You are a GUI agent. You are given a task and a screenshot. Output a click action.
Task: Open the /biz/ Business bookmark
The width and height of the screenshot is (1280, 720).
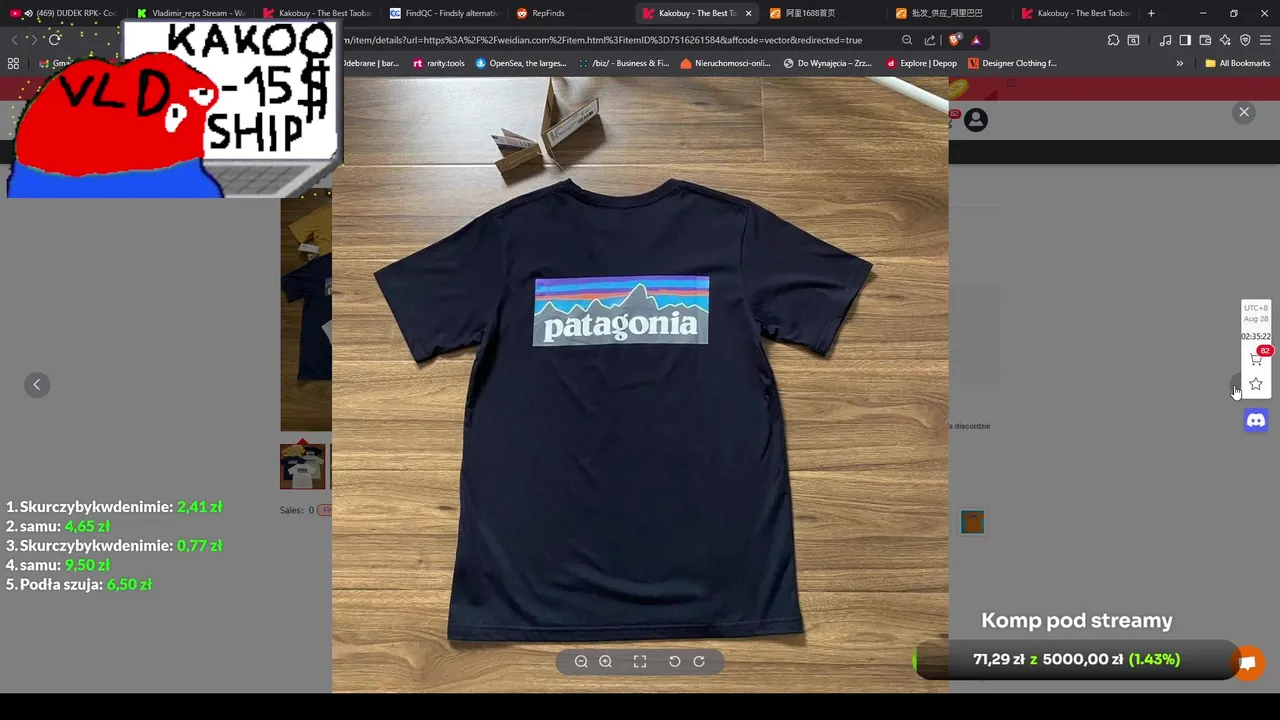[623, 63]
